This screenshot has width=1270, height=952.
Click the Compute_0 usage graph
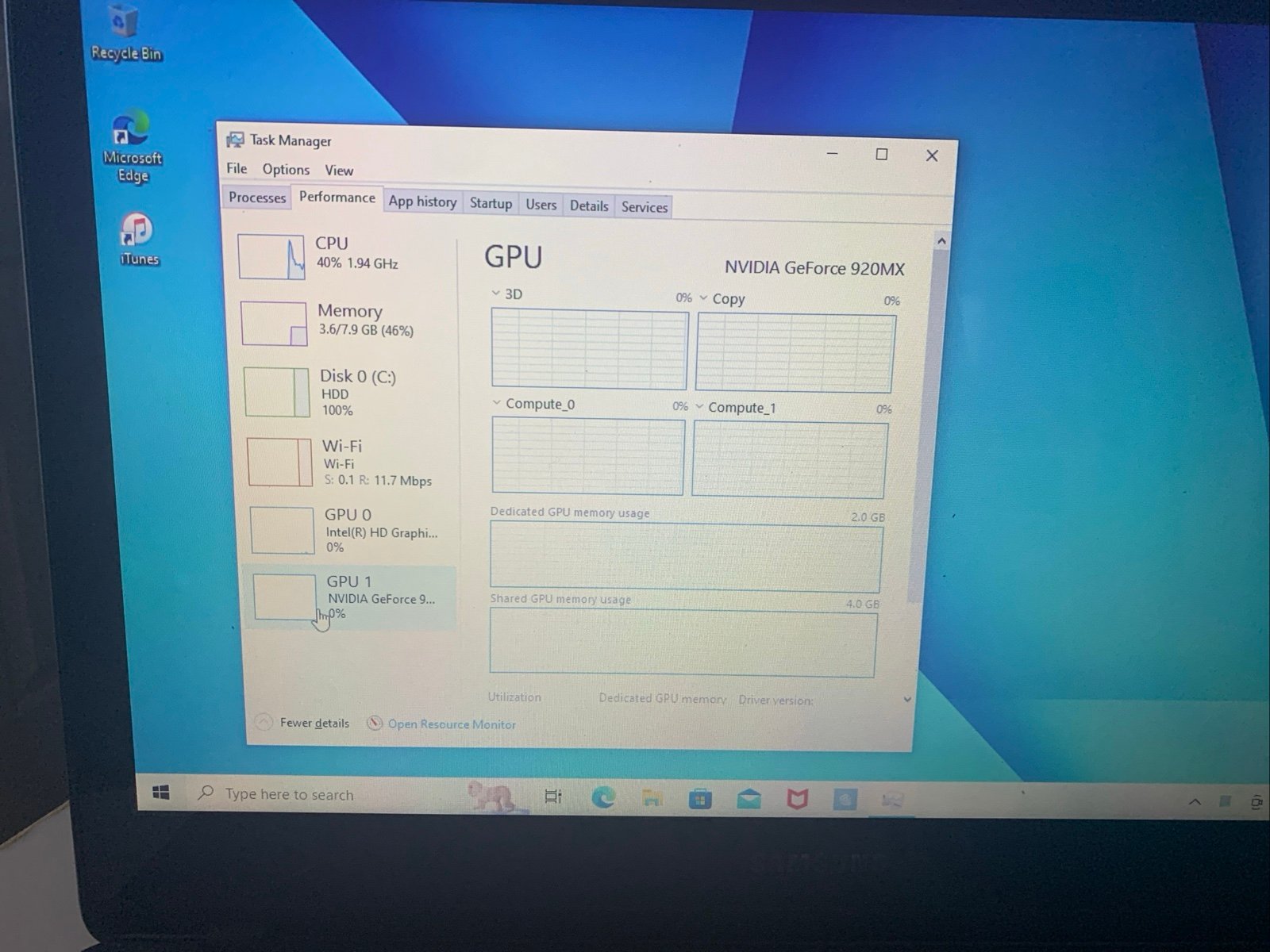point(587,456)
